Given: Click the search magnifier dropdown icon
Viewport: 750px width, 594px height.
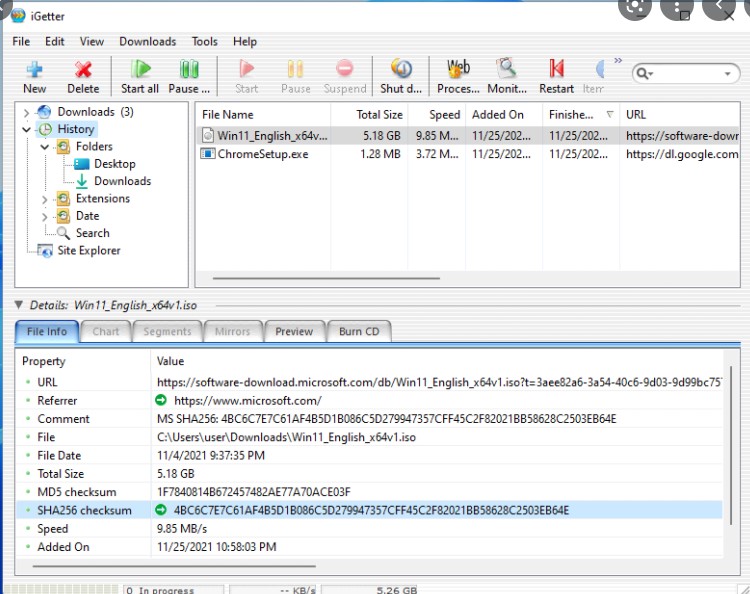Looking at the screenshot, I should pyautogui.click(x=644, y=74).
